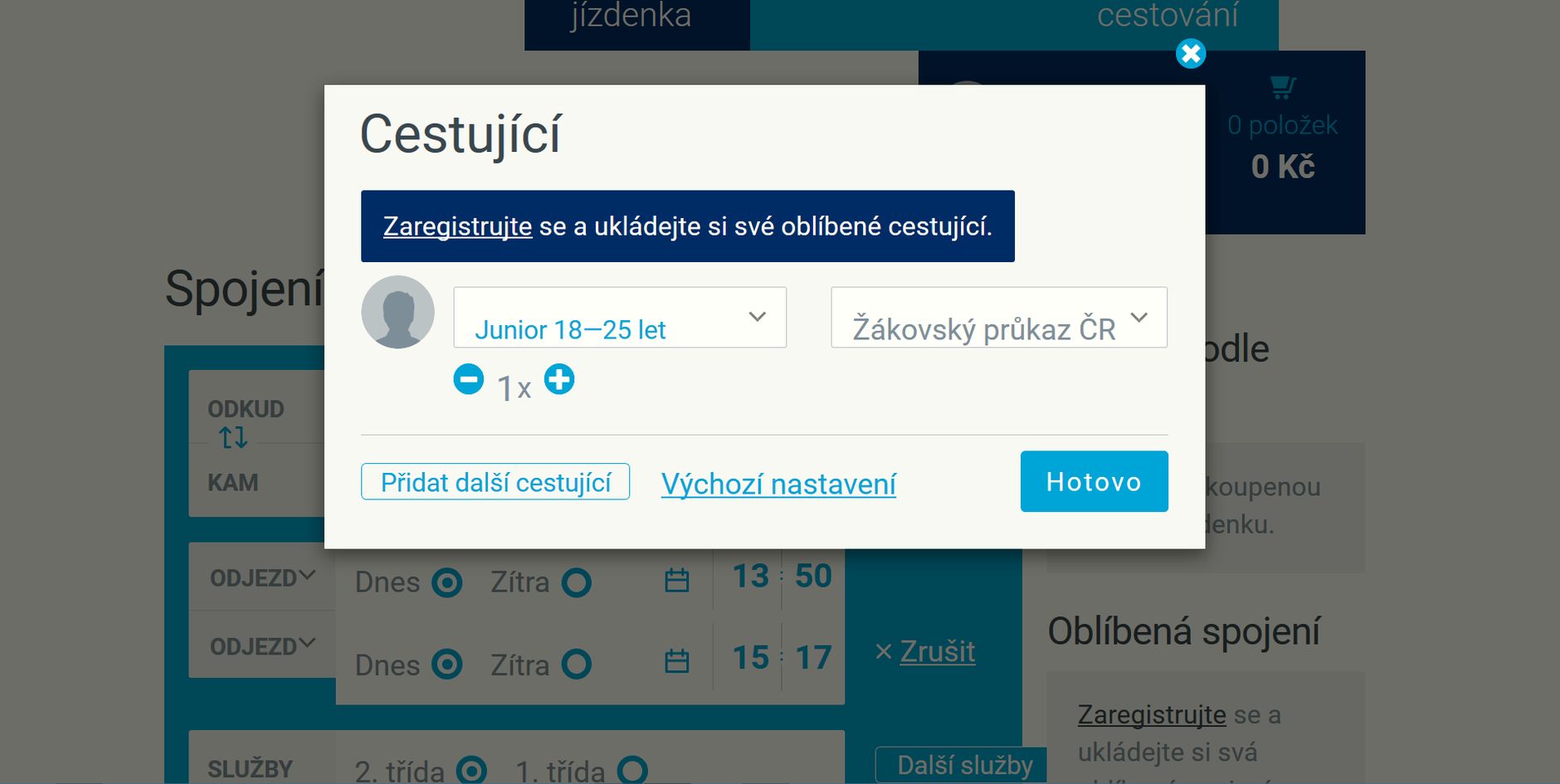Close the Cestující dialog with X icon
1560x784 pixels.
[x=1191, y=54]
